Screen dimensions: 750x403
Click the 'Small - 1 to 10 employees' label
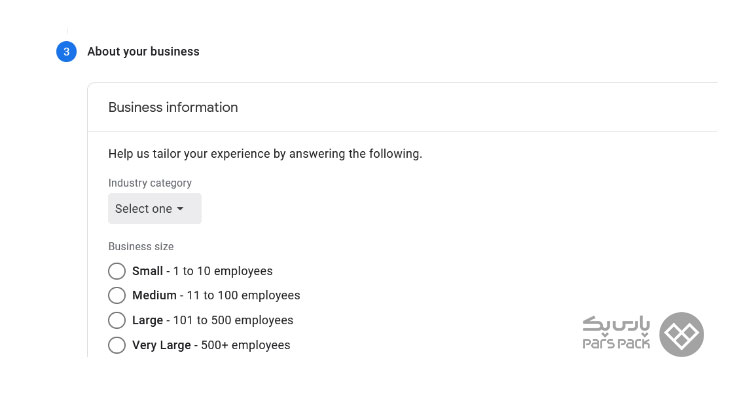tap(202, 271)
